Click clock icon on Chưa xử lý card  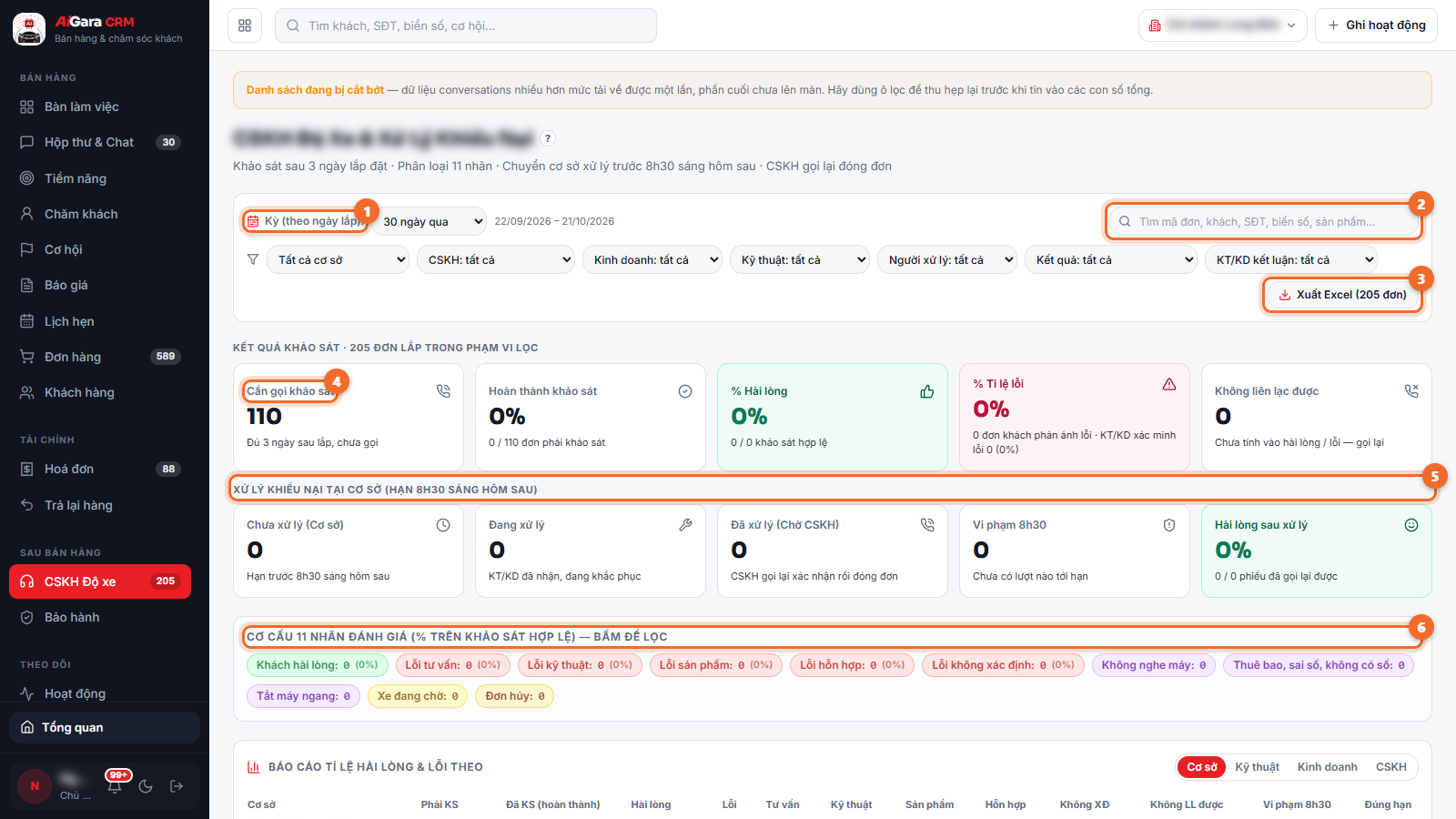point(443,525)
